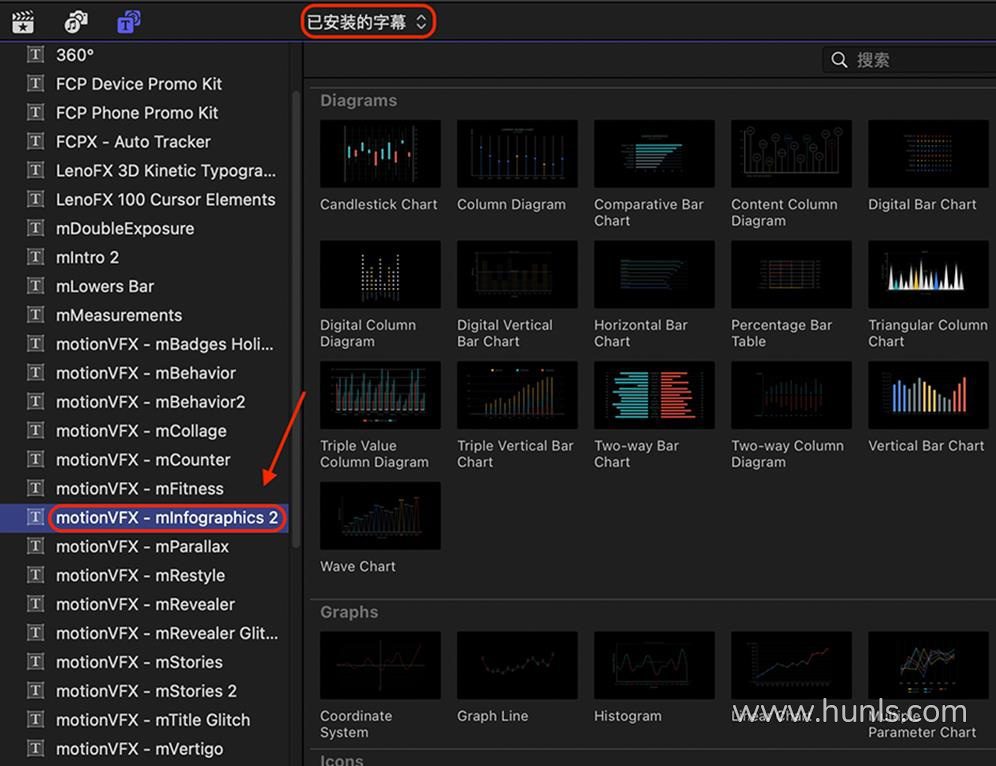Viewport: 996px width, 766px height.
Task: Select mIntro 2 category
Action: point(145,257)
